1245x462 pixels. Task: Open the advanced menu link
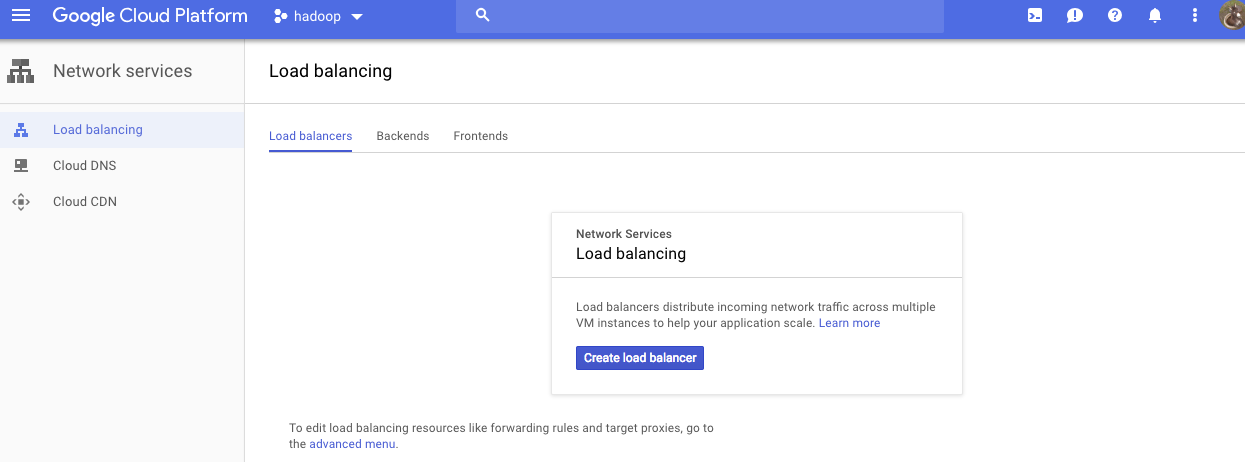pyautogui.click(x=352, y=444)
